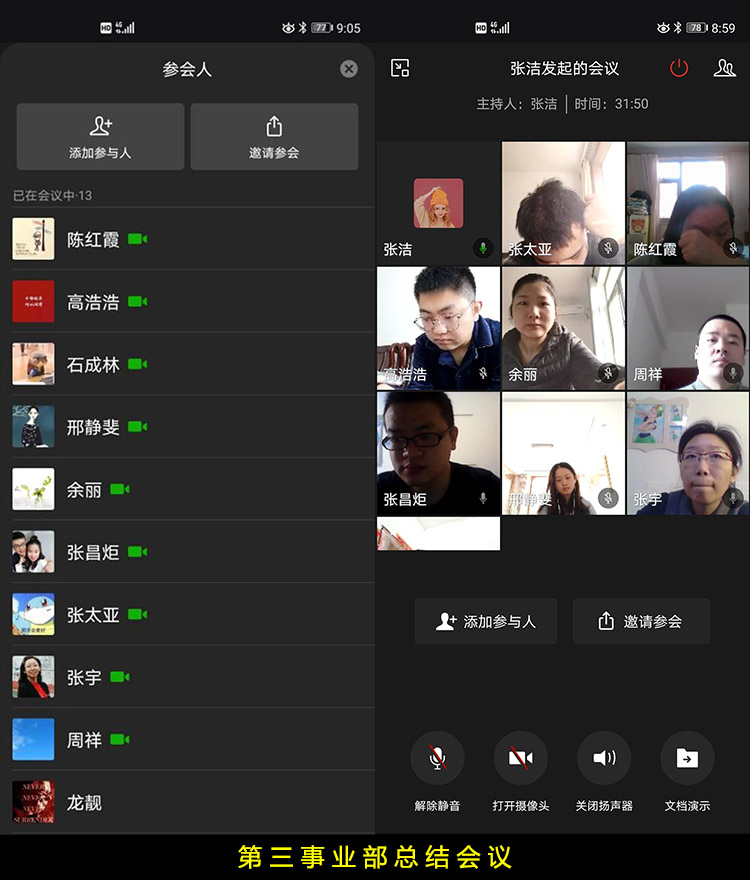750x880 pixels.
Task: Close the 参会人 participants panel
Action: pyautogui.click(x=348, y=69)
